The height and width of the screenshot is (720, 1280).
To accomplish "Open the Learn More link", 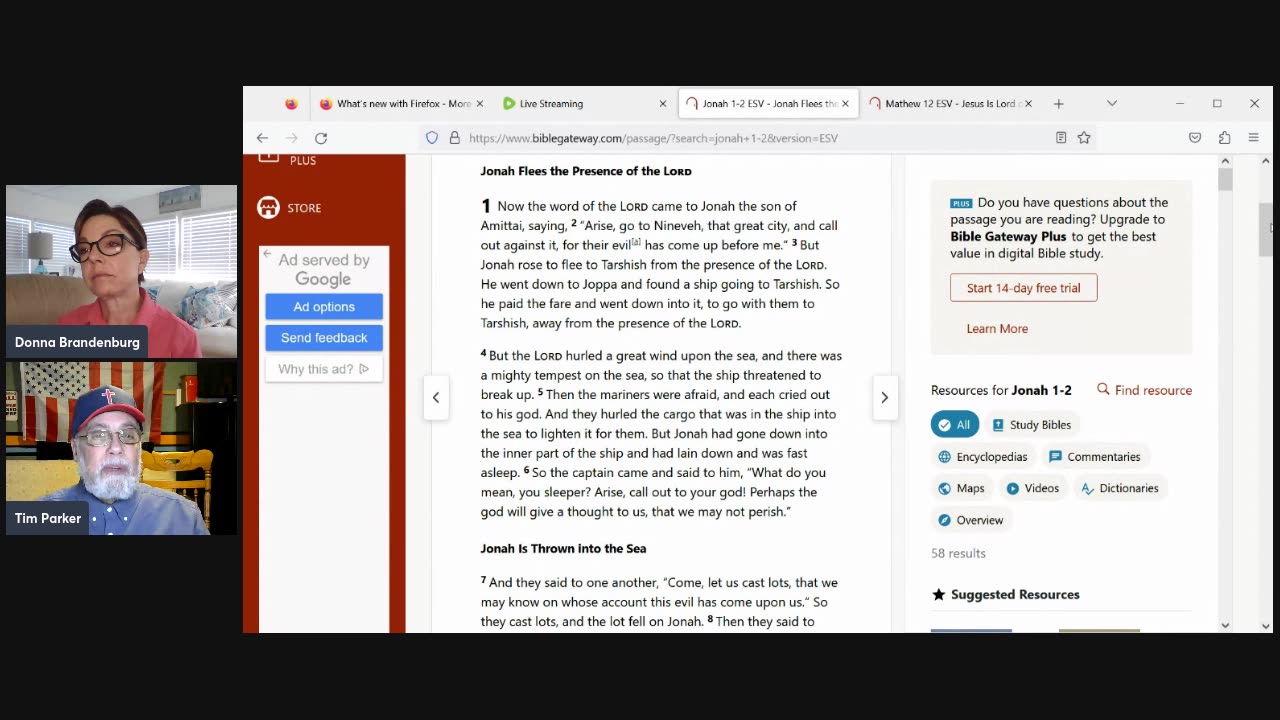I will (x=997, y=329).
